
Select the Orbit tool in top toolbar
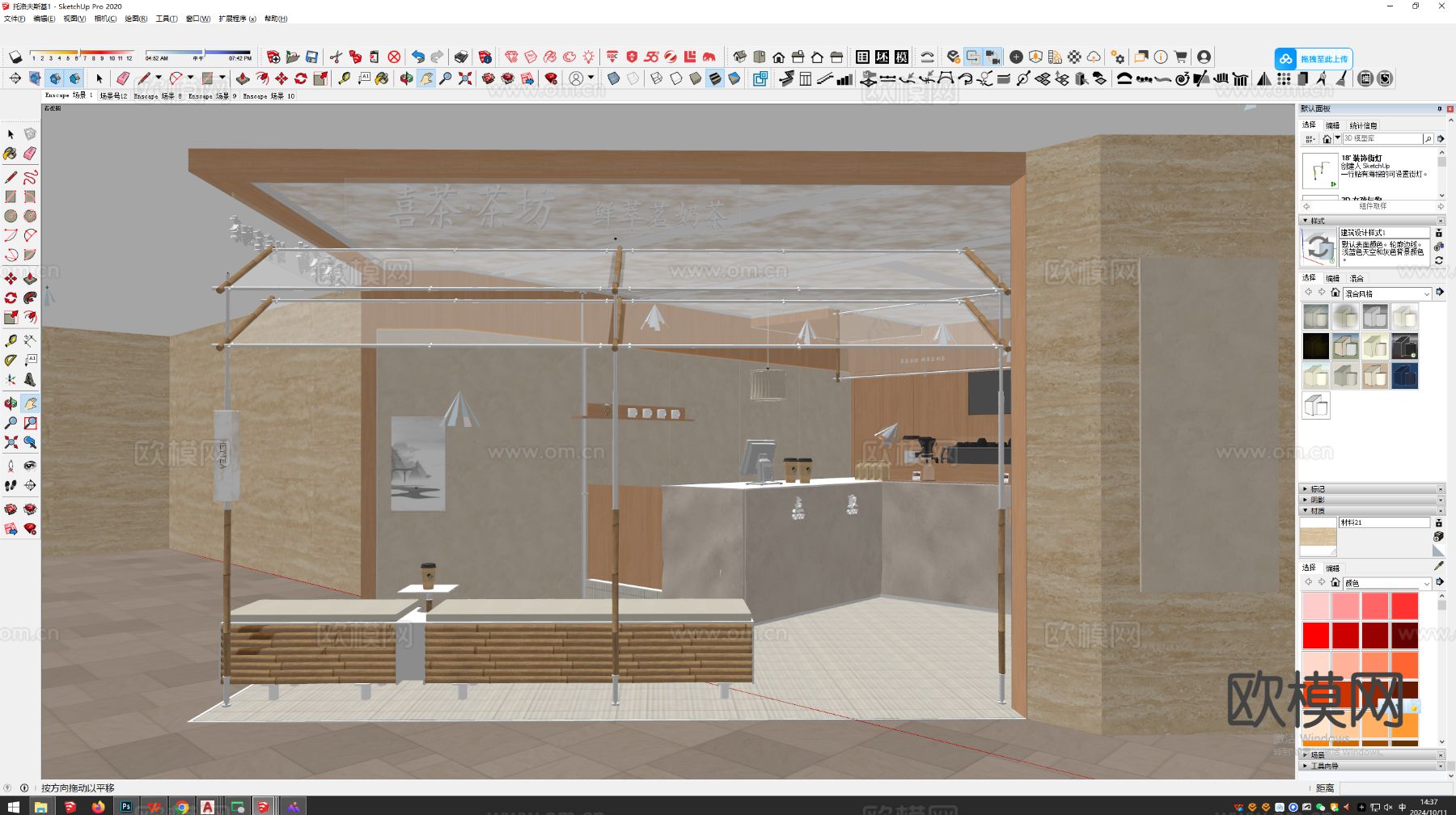[406, 78]
